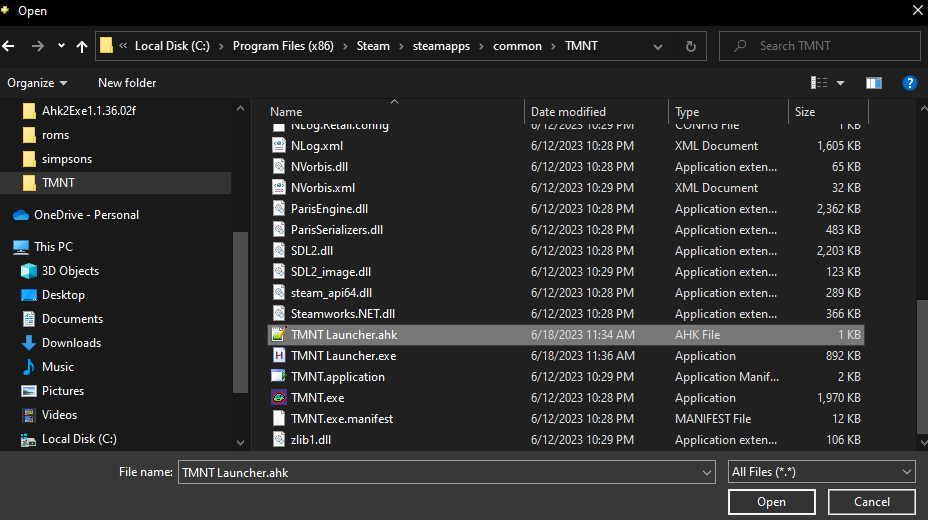This screenshot has height=520, width=928.
Task: Open the Help icon
Action: click(x=909, y=83)
